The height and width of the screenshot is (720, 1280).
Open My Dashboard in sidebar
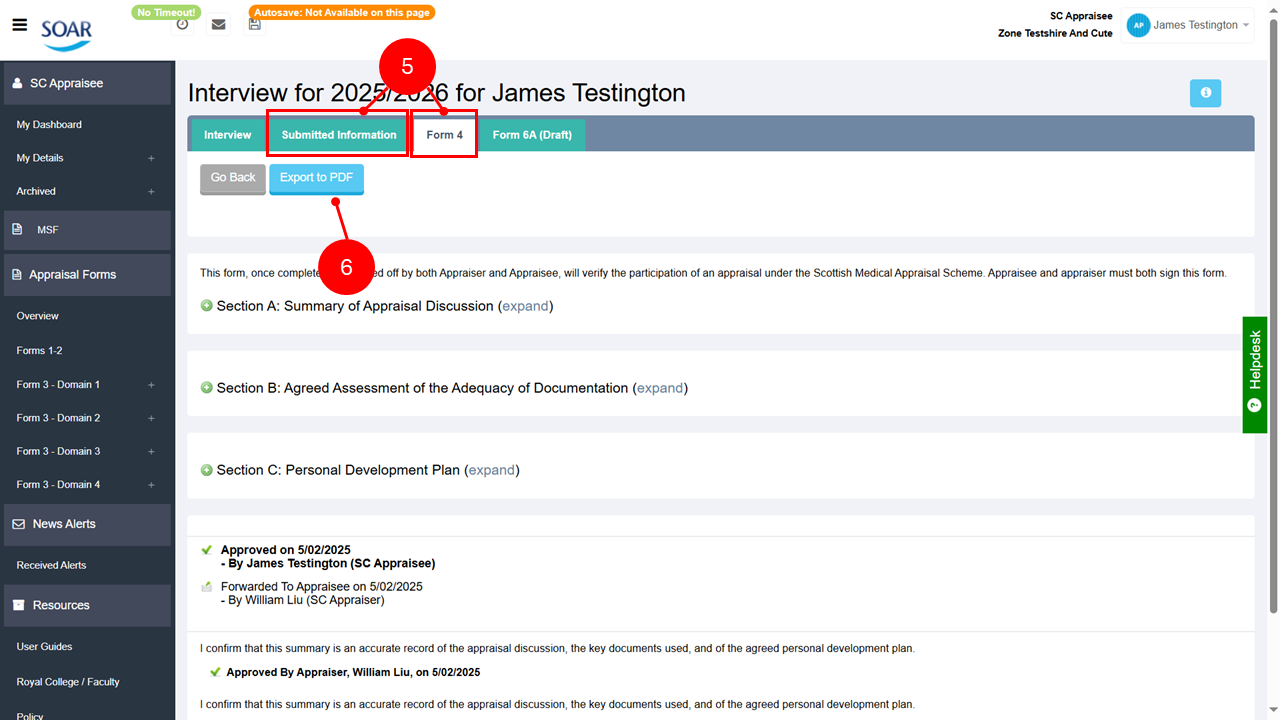pos(49,125)
